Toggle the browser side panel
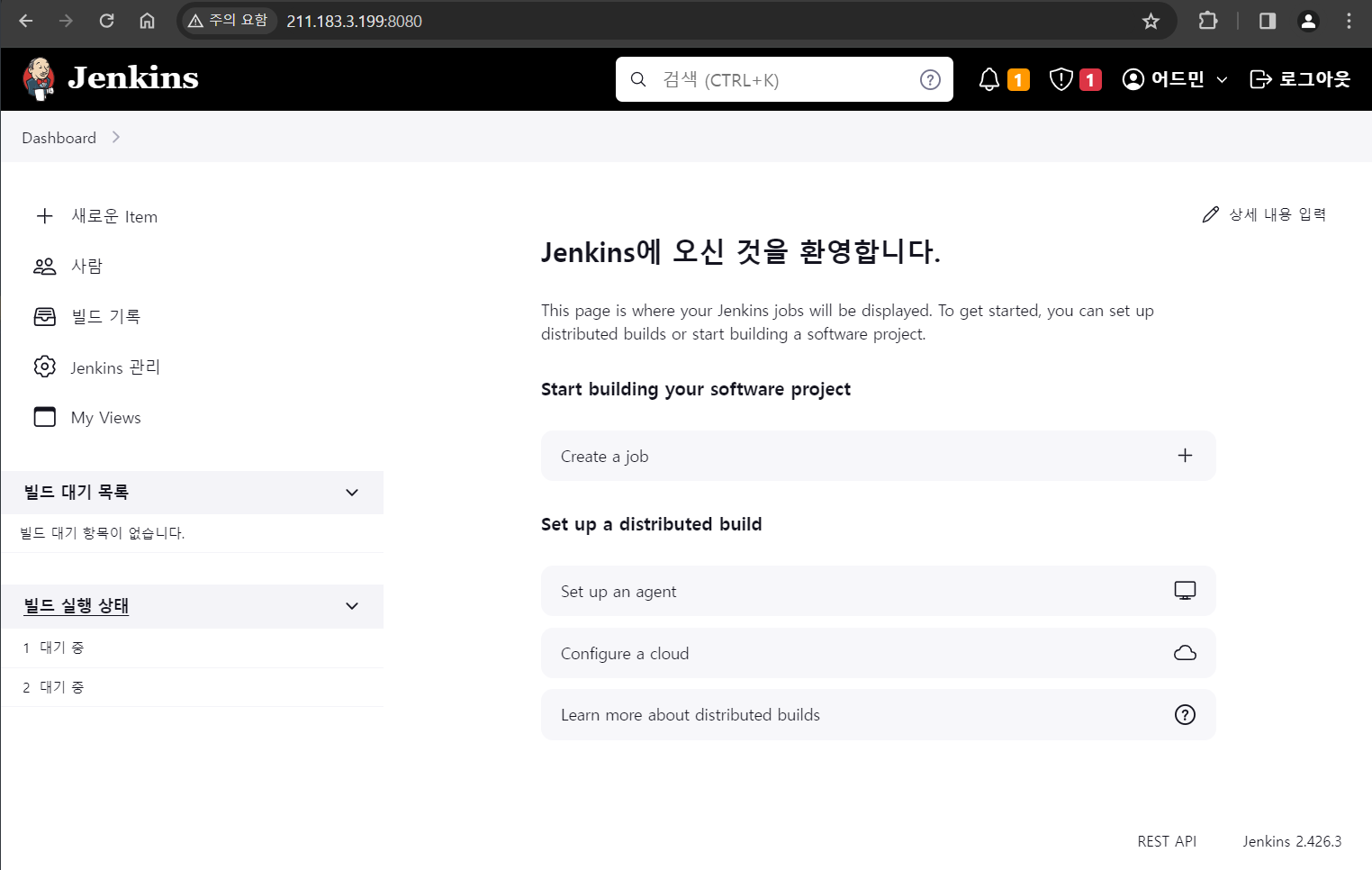 click(x=1268, y=21)
